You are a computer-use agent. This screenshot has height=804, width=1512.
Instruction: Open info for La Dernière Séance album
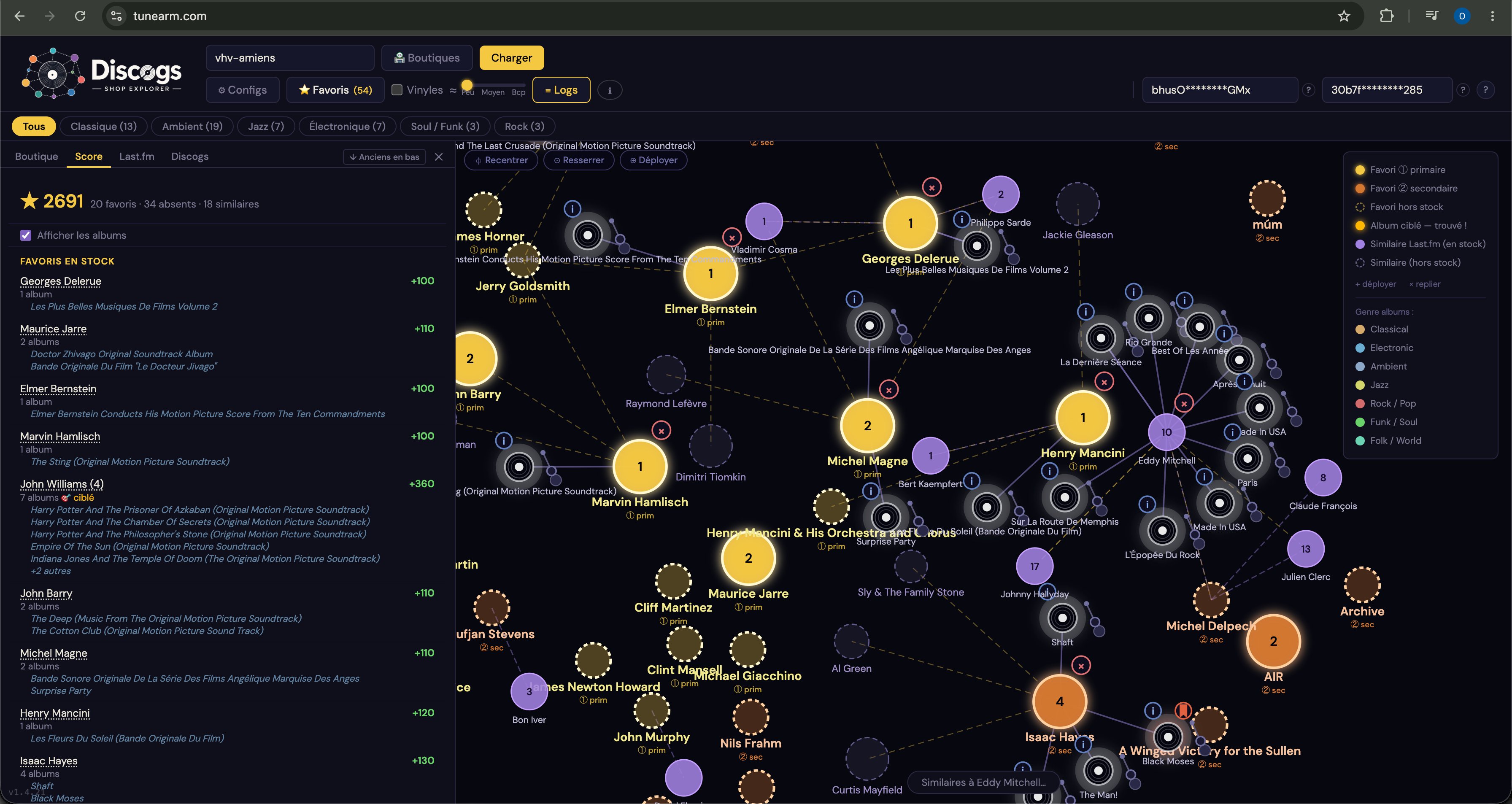point(1086,312)
